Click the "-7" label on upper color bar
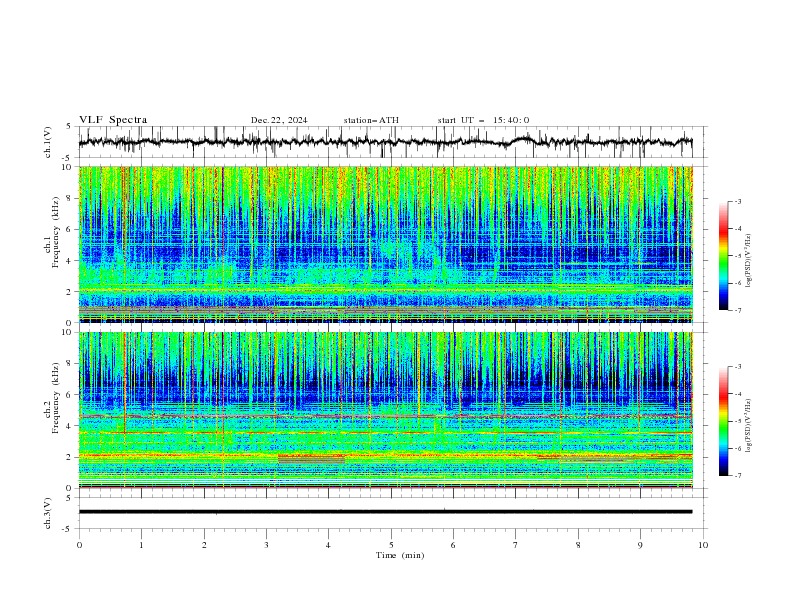The height and width of the screenshot is (612, 792). (x=737, y=310)
